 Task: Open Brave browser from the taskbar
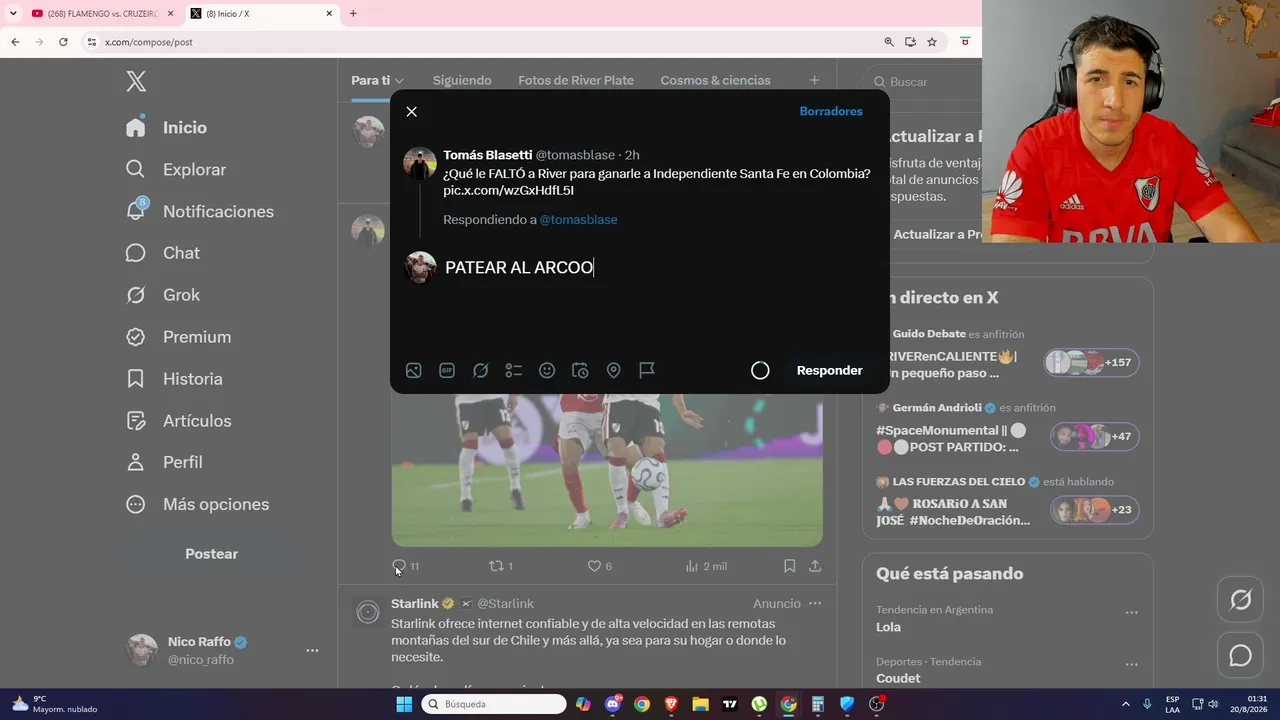coord(671,704)
